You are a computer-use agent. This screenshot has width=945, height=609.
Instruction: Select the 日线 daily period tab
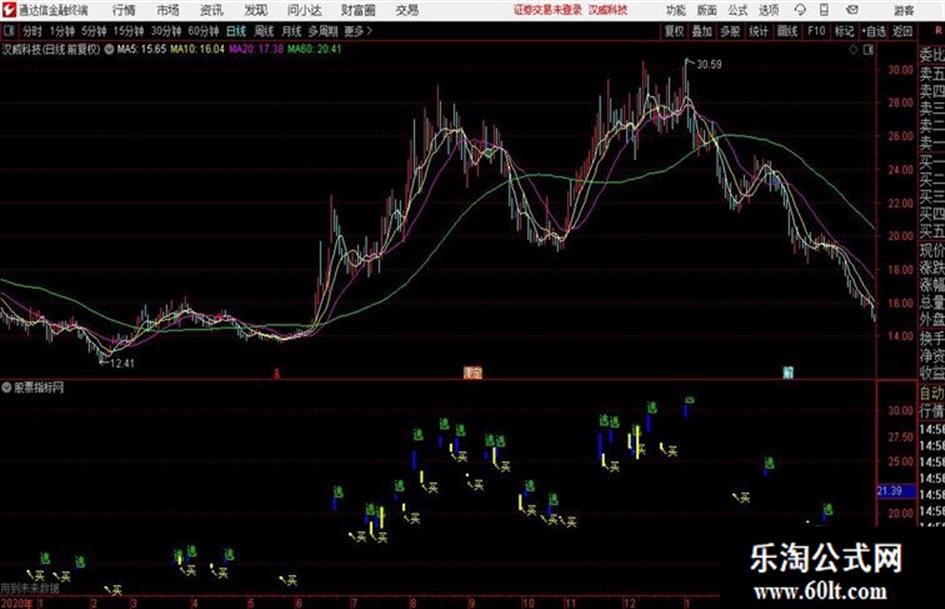coord(236,31)
